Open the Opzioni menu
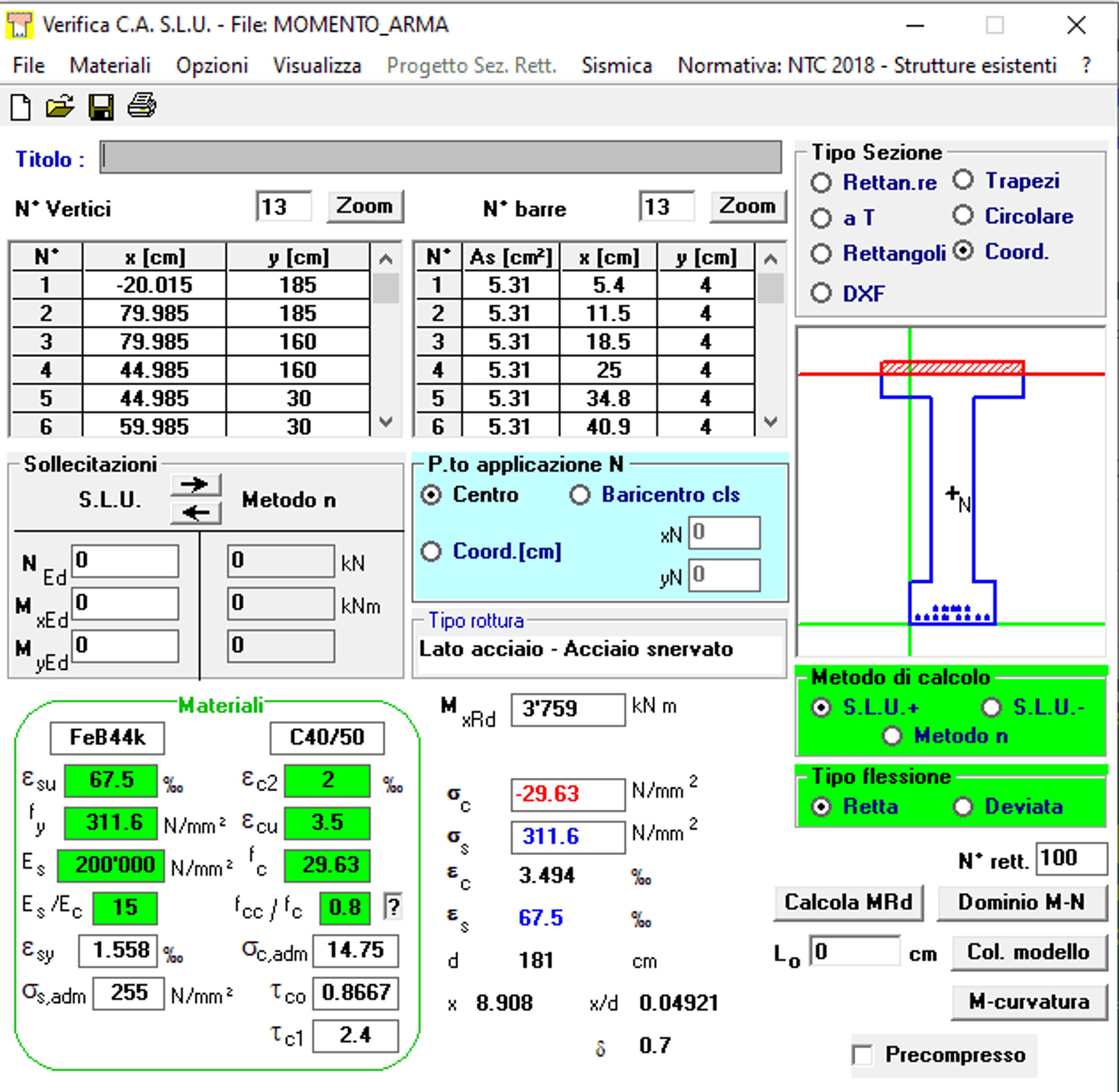This screenshot has height=1092, width=1119. click(212, 66)
